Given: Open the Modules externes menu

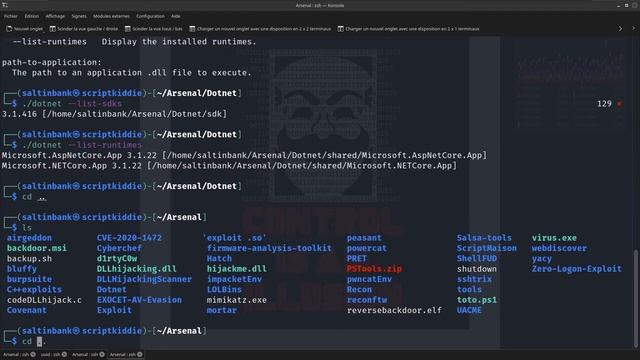Looking at the screenshot, I should (x=111, y=16).
